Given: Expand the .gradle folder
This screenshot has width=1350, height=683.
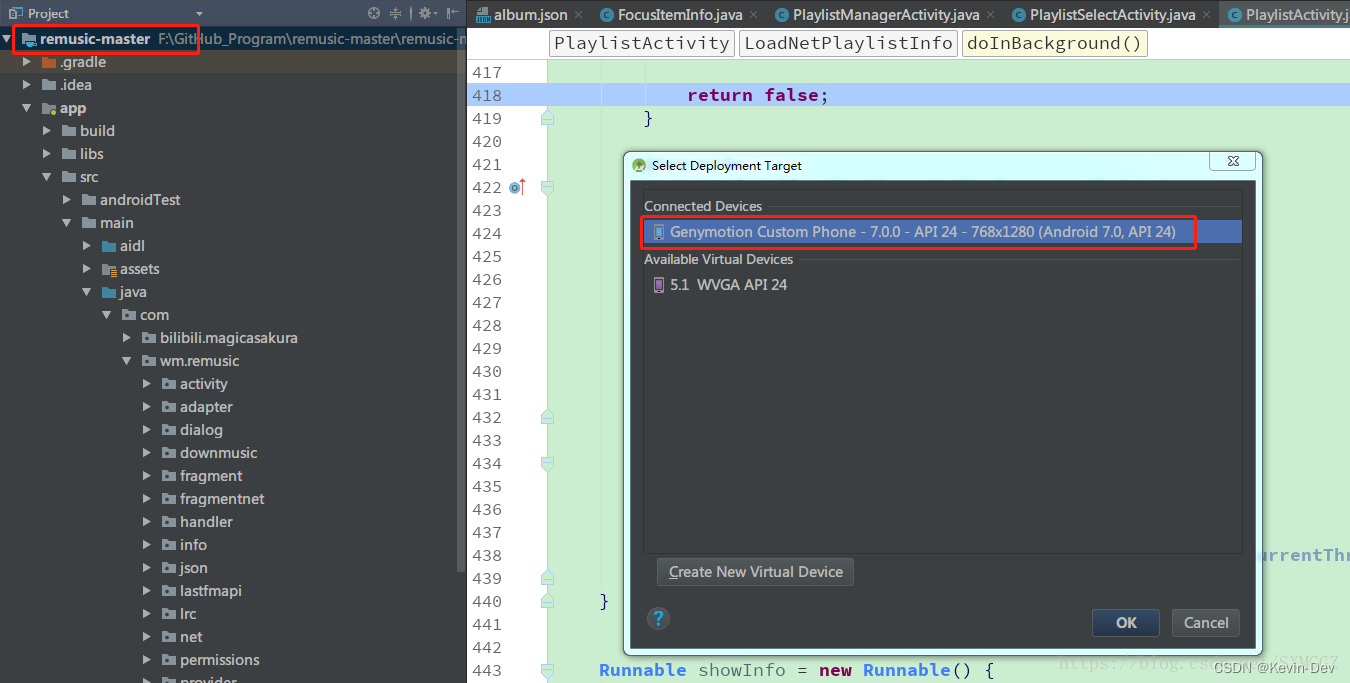Looking at the screenshot, I should tap(27, 62).
